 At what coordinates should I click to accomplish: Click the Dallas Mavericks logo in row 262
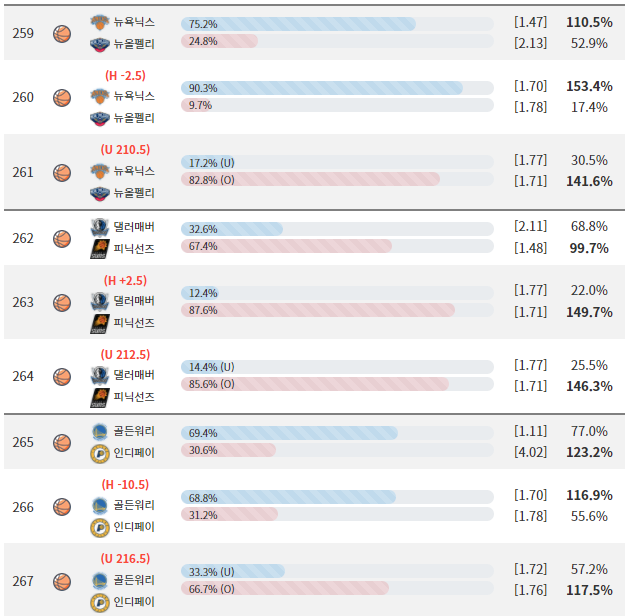click(x=99, y=227)
